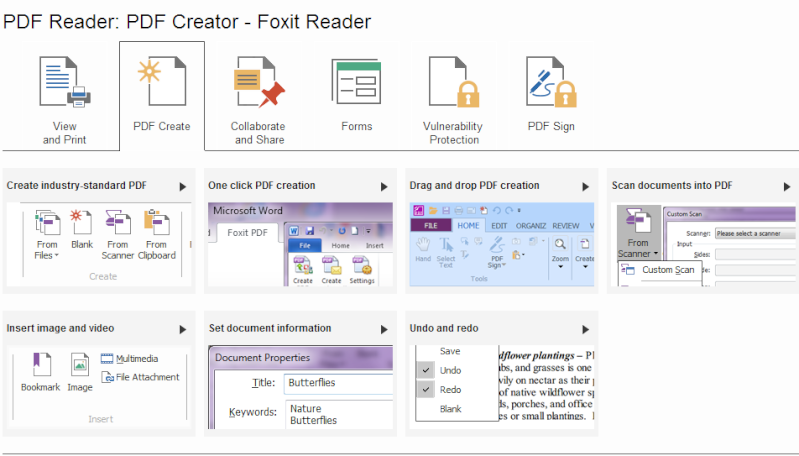Click the File tab in Word thumbnail

pyautogui.click(x=305, y=246)
